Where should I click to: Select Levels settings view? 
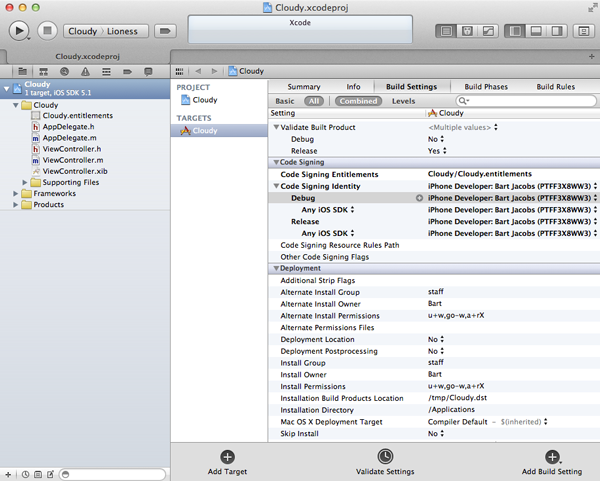[403, 101]
